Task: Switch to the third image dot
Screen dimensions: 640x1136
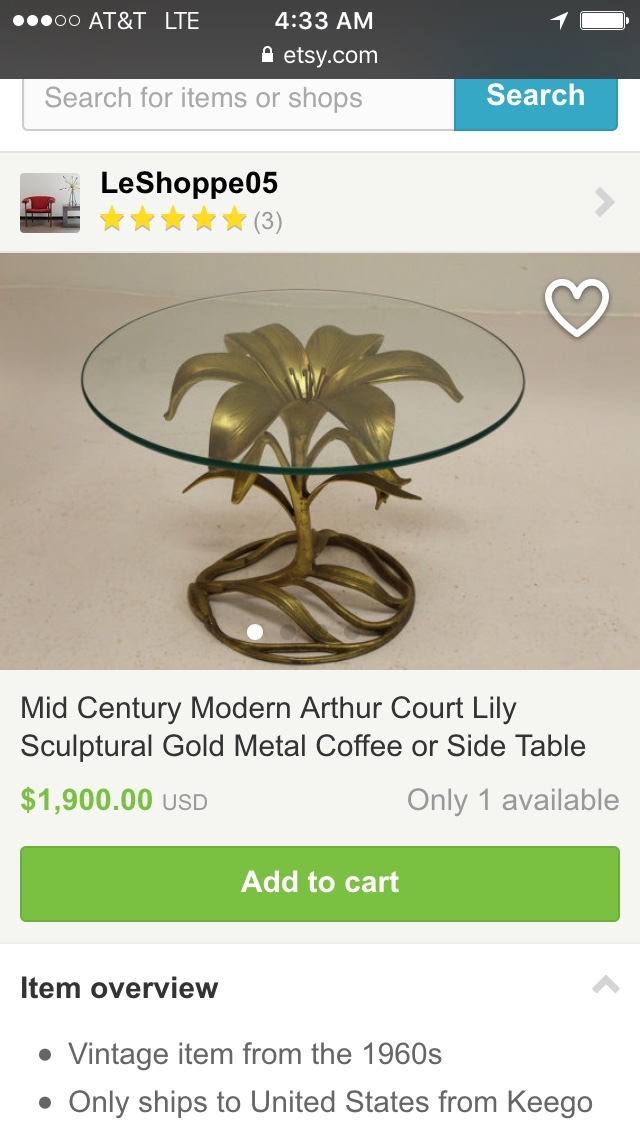Action: click(x=320, y=632)
